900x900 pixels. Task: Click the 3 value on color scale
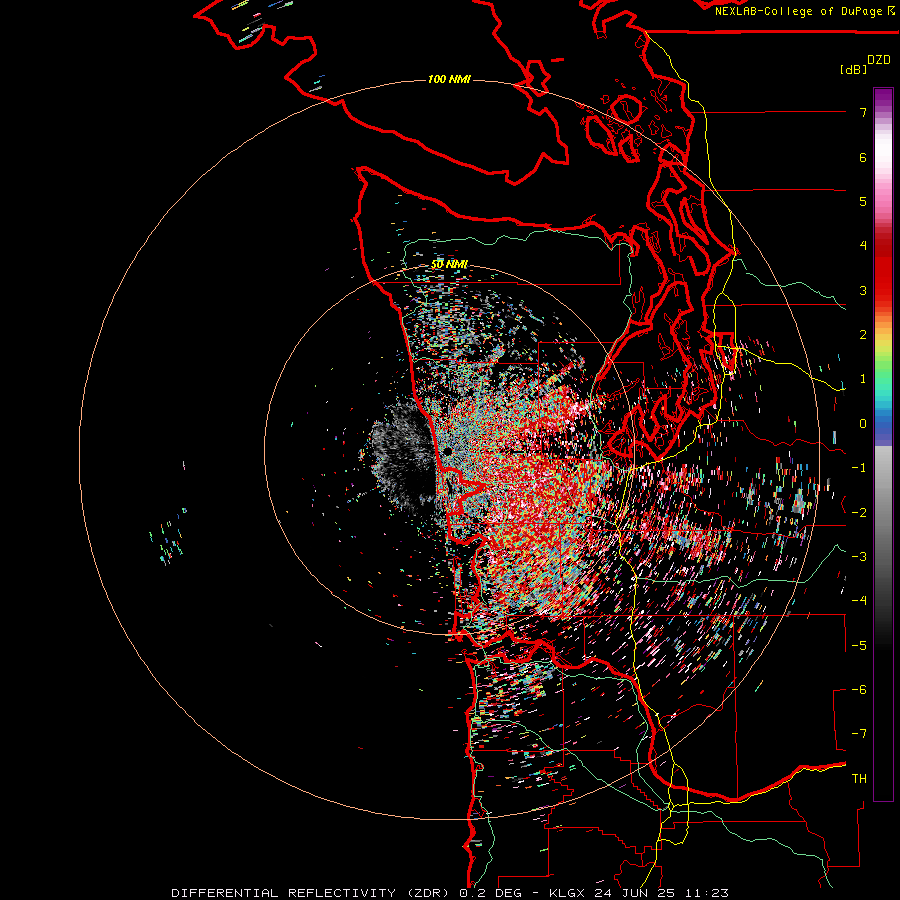(x=863, y=290)
